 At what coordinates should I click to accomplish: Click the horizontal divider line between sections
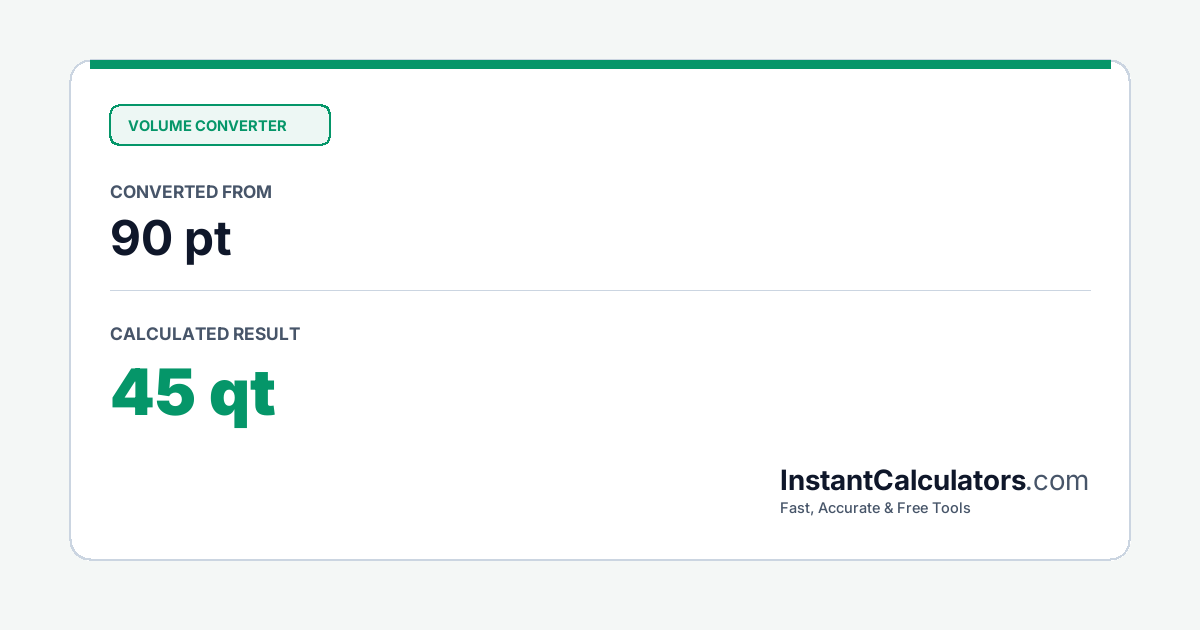600,291
